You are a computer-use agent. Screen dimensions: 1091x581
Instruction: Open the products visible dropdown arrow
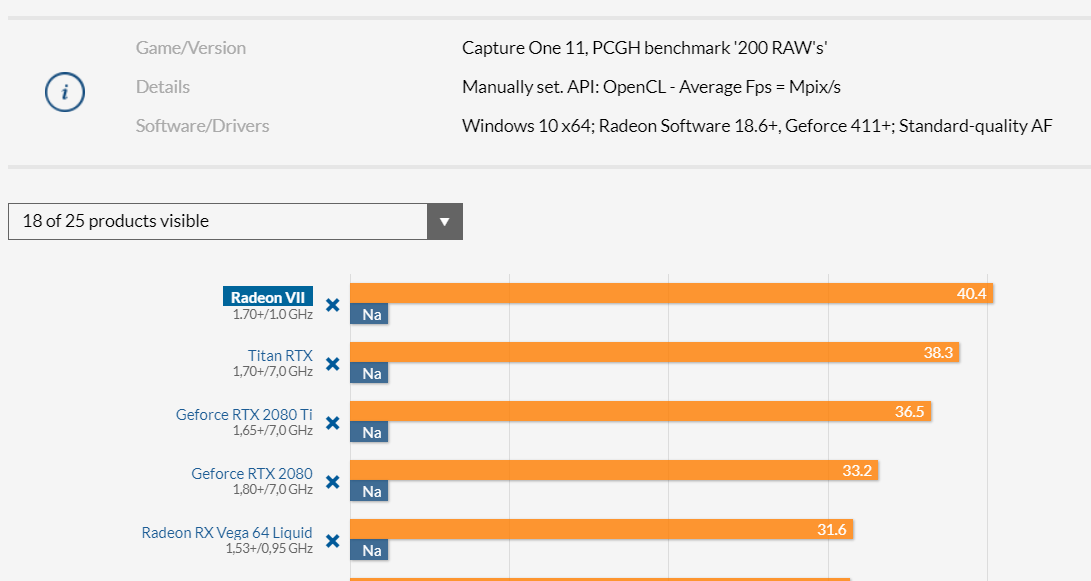pos(445,221)
